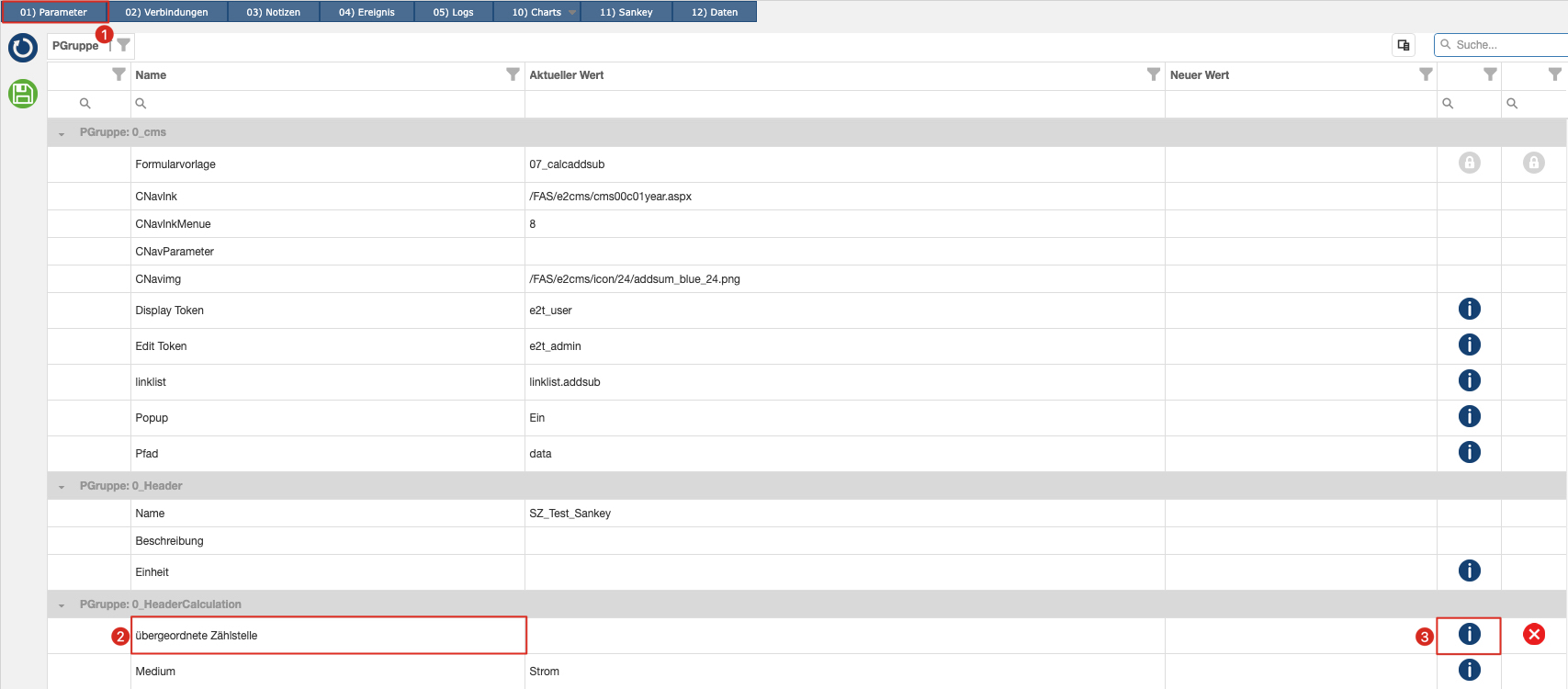The height and width of the screenshot is (689, 1568).
Task: Collapse the PGruppe: 0_Header group
Action: 62,487
